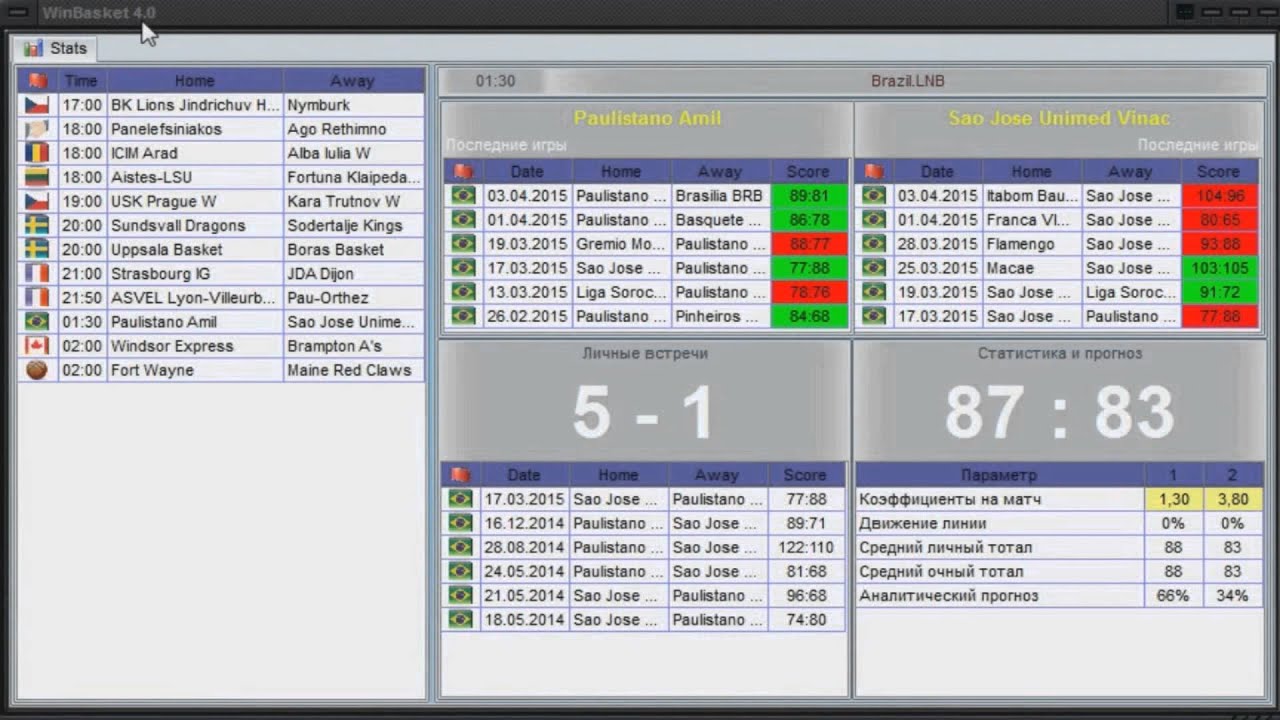The image size is (1280, 720).
Task: Click Brazil flag in 26.02.2015 Pinheiros row
Action: [462, 316]
